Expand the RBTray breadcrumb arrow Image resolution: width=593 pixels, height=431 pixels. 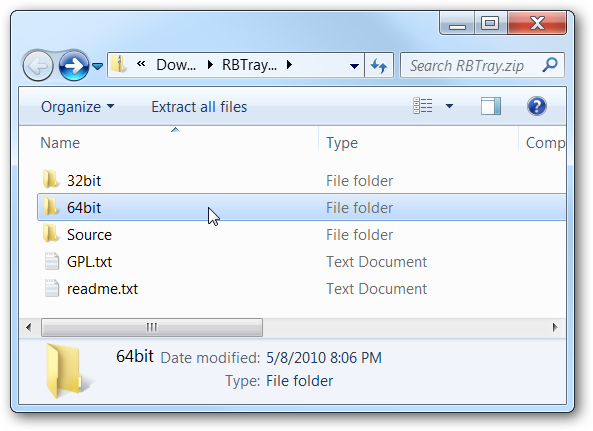click(x=289, y=65)
